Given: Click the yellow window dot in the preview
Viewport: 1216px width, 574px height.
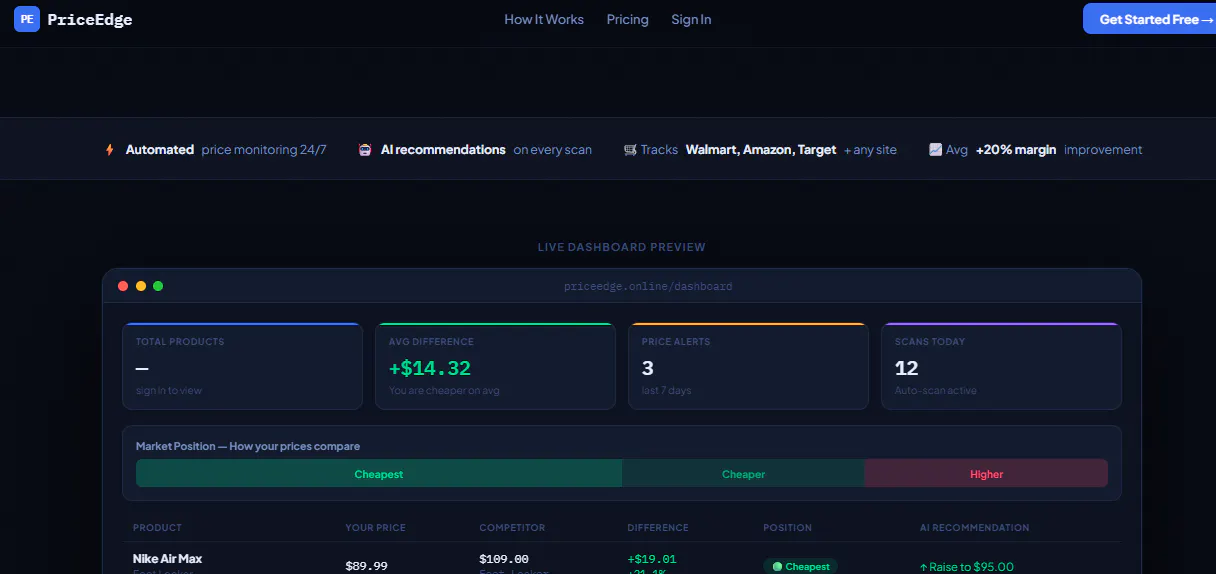Looking at the screenshot, I should tap(141, 286).
